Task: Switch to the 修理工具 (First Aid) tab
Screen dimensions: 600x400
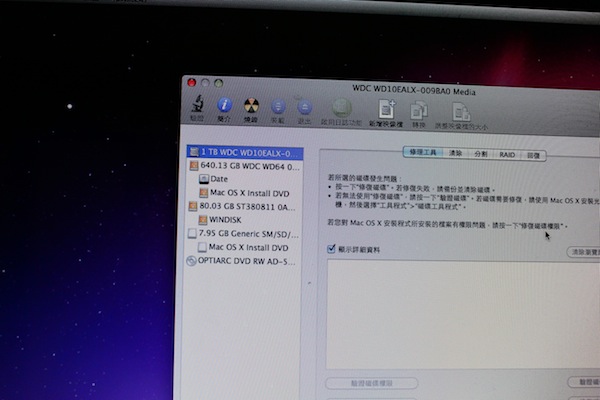Action: click(x=423, y=152)
